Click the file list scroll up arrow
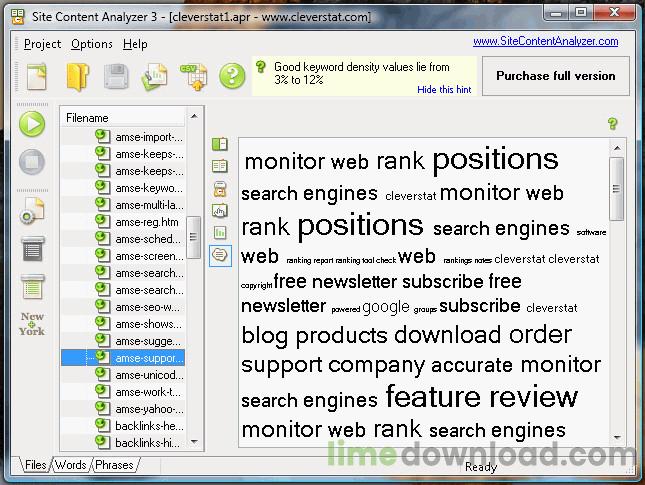Viewport: 645px width, 485px height. click(x=194, y=116)
